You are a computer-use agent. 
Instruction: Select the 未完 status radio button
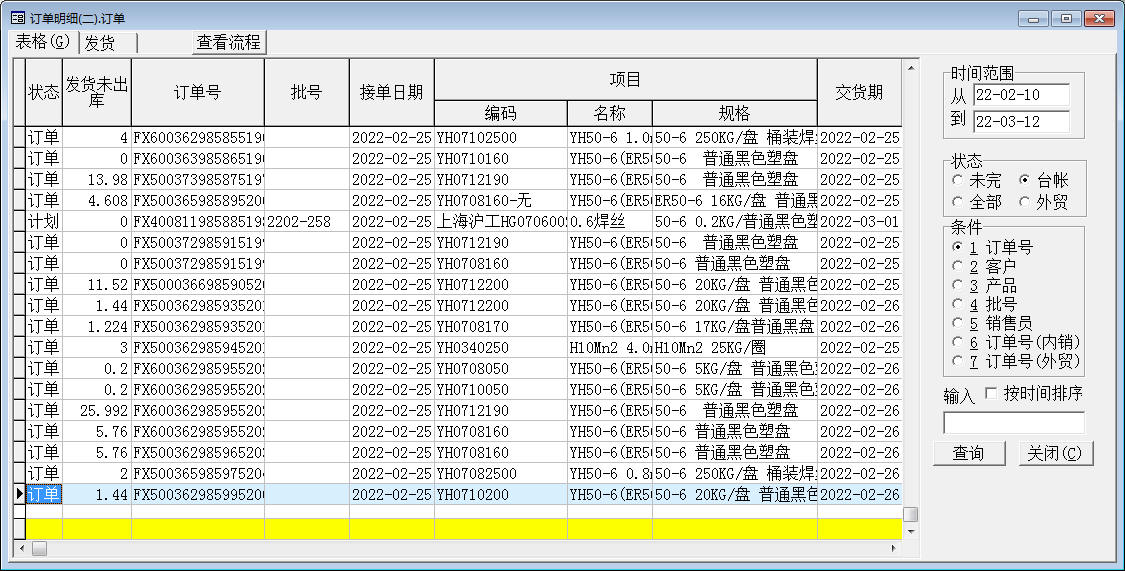958,181
